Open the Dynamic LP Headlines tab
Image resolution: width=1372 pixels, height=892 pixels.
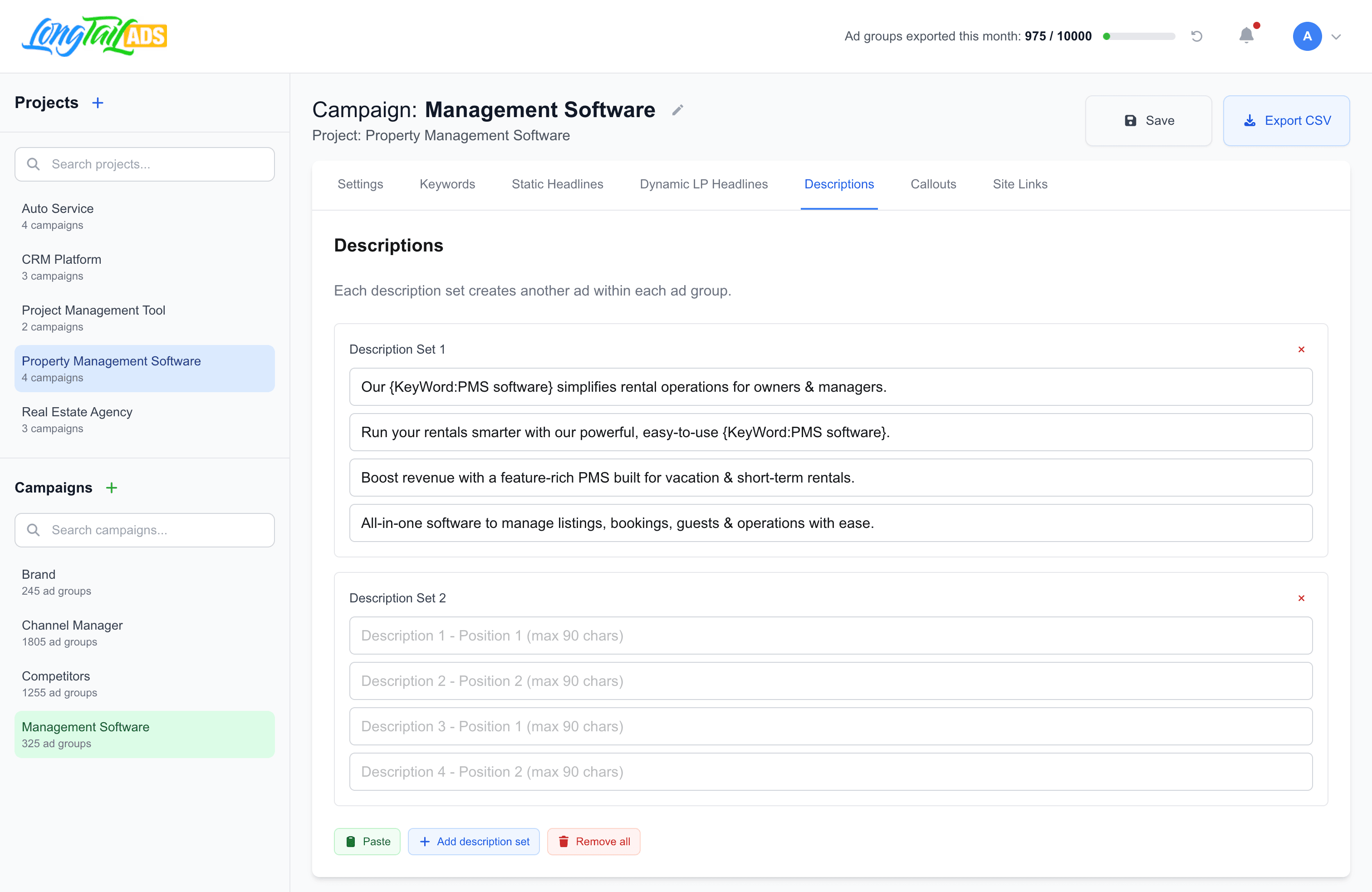(x=703, y=184)
